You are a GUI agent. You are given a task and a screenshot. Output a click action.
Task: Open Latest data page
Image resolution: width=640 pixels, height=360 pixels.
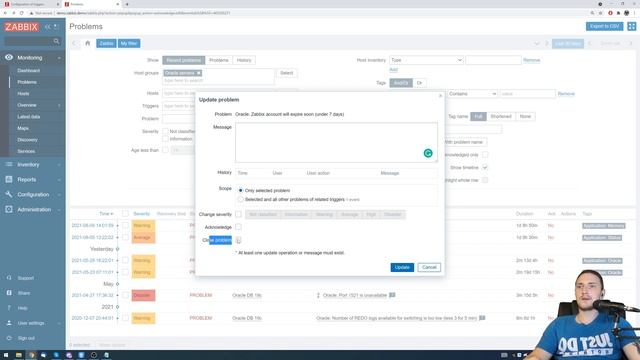(29, 117)
